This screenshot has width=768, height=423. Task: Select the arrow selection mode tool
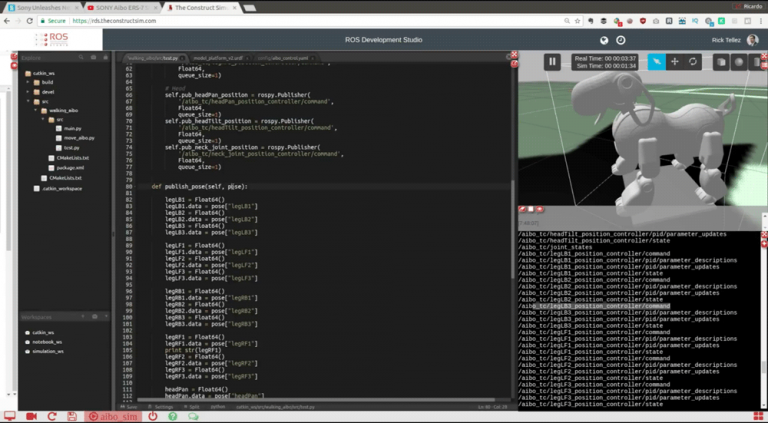656,62
